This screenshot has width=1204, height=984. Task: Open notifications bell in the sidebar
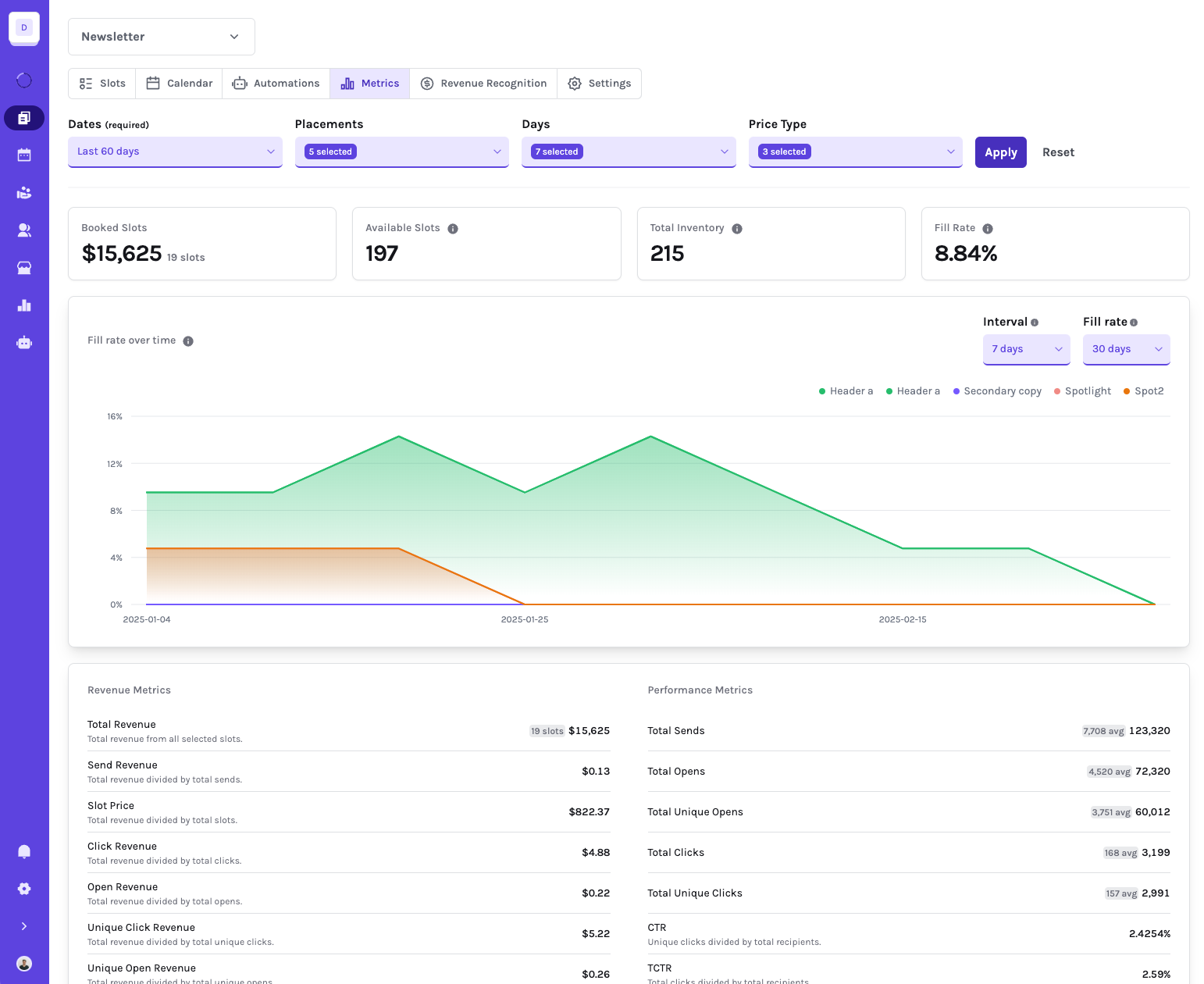click(x=24, y=851)
